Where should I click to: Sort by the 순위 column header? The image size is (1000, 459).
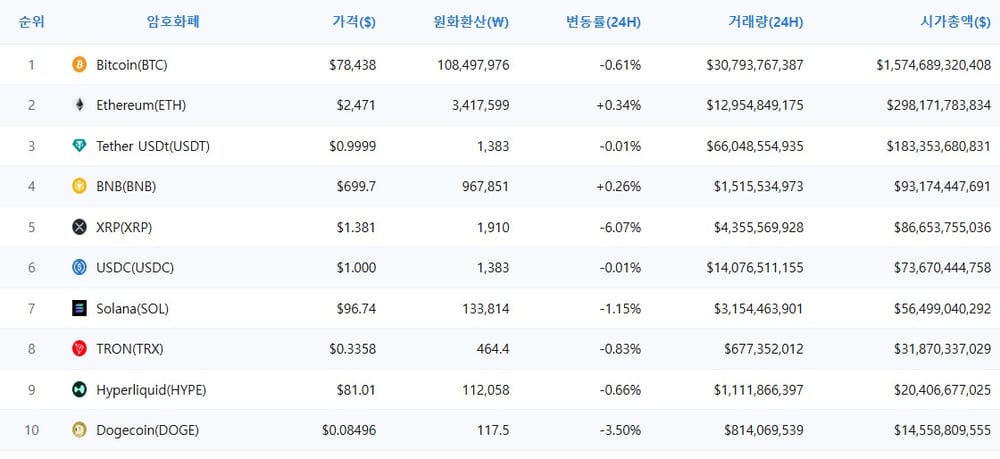(31, 22)
